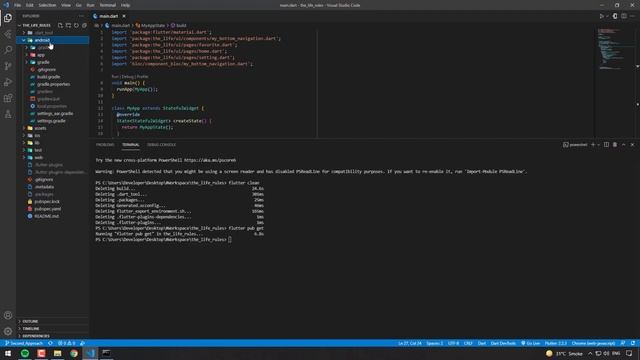Viewport: 640px width, 360px height.
Task: Close the terminal panel
Action: click(x=632, y=144)
